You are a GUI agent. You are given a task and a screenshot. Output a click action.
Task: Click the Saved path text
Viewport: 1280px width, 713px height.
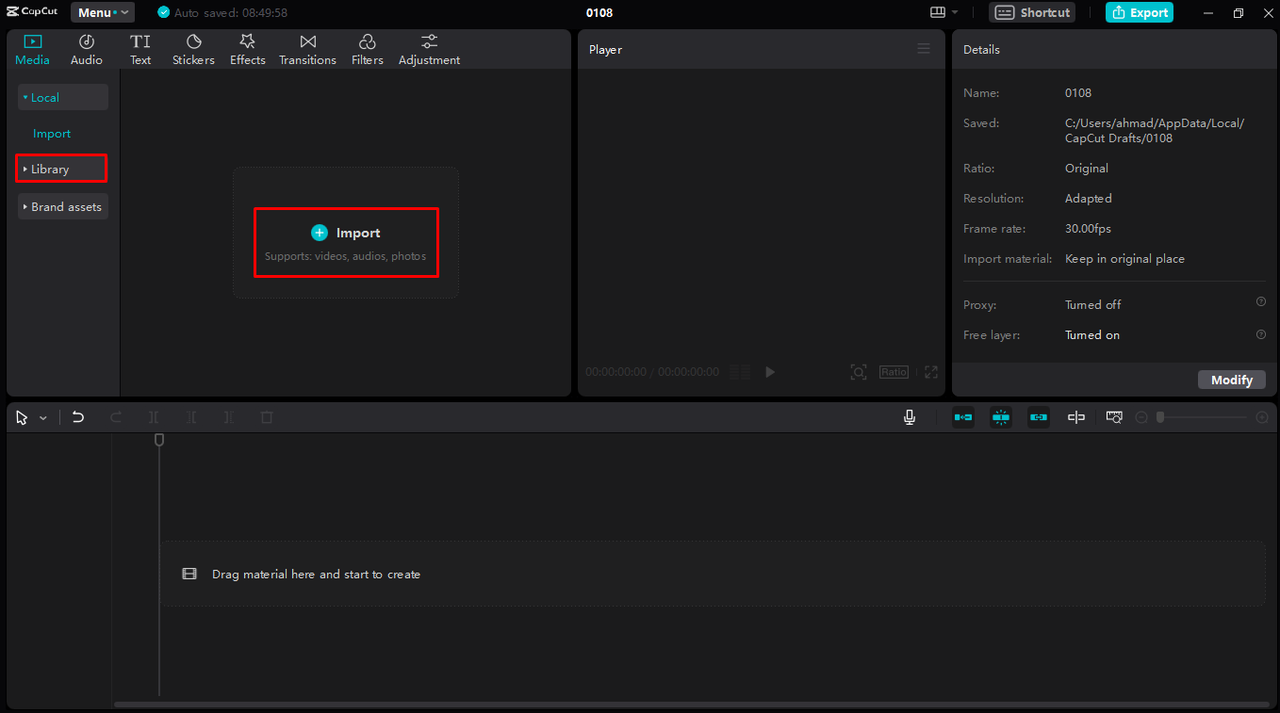click(1155, 131)
